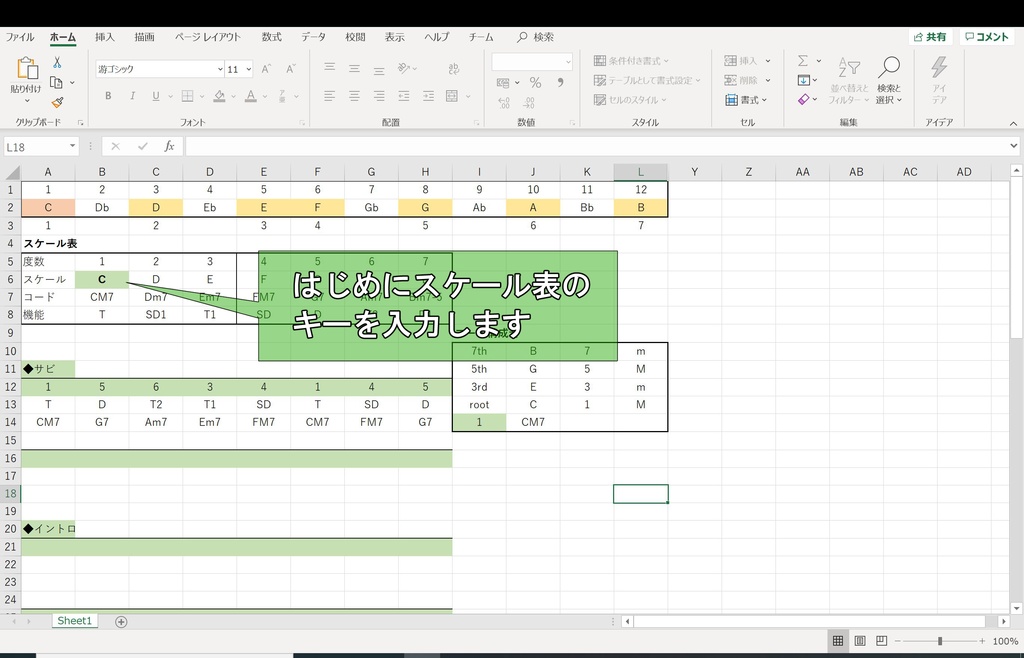Toggle Bold formatting
This screenshot has width=1024, height=658.
click(x=108, y=96)
